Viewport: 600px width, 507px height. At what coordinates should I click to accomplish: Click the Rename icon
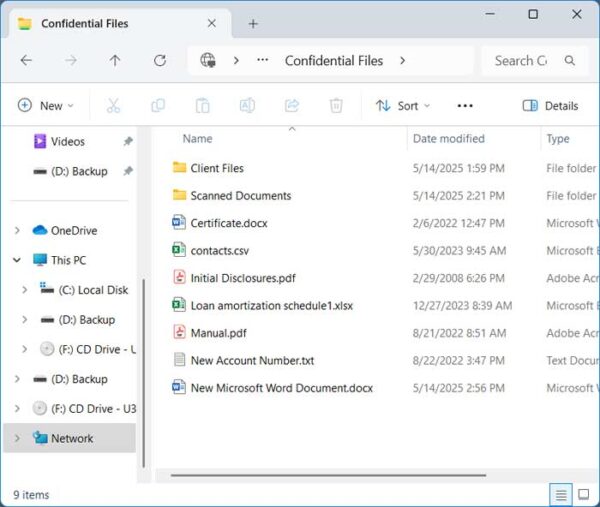(247, 106)
